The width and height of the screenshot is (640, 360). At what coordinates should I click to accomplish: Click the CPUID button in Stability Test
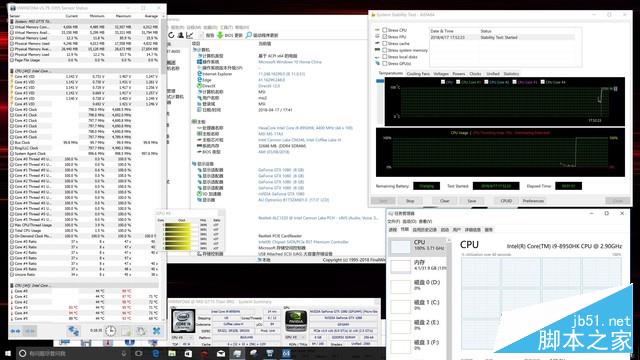click(506, 201)
